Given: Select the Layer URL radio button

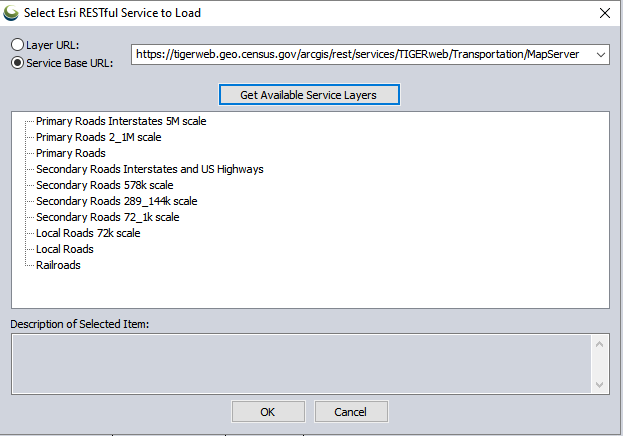Looking at the screenshot, I should [x=17, y=45].
